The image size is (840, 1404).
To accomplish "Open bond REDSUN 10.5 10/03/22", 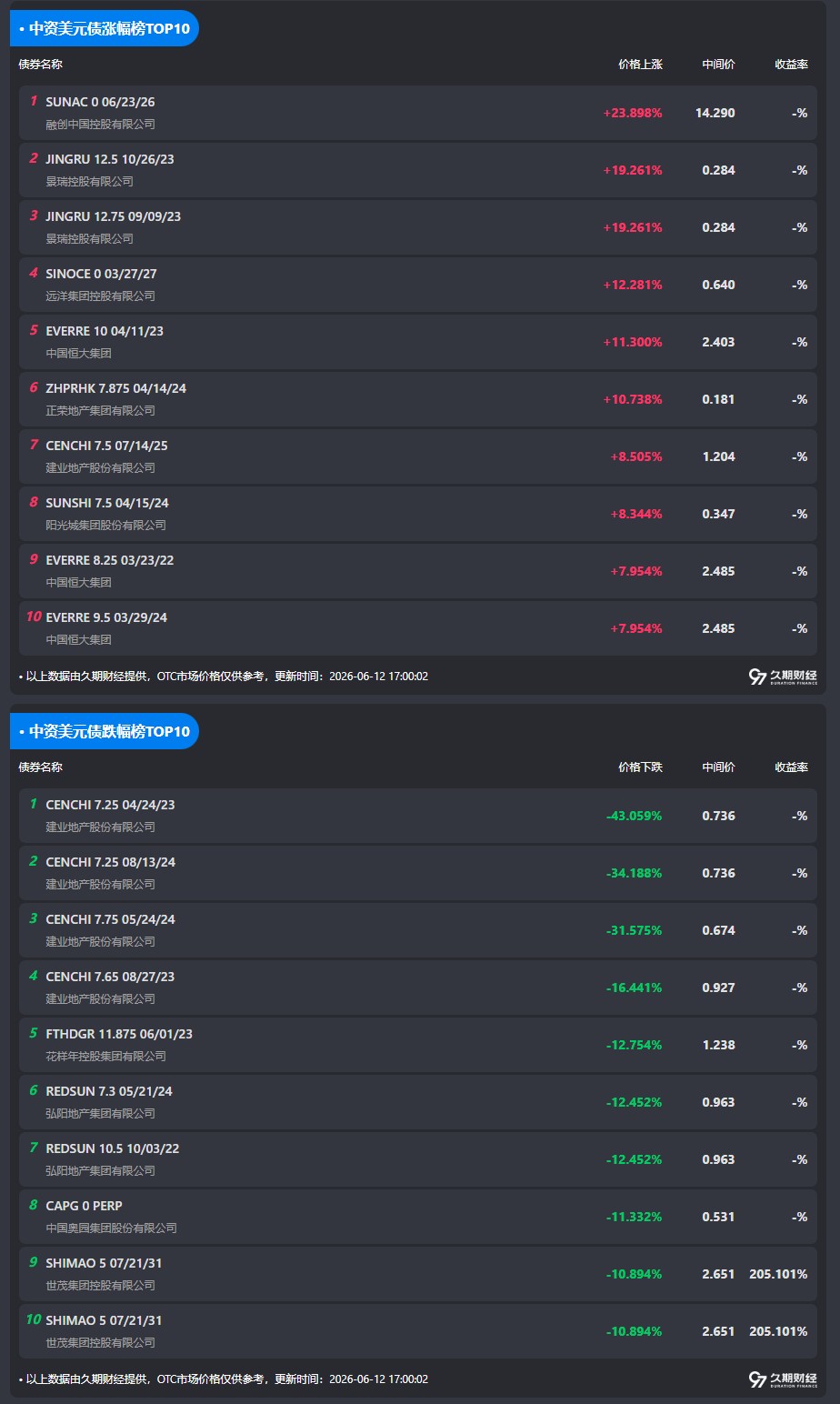I will pyautogui.click(x=113, y=1148).
